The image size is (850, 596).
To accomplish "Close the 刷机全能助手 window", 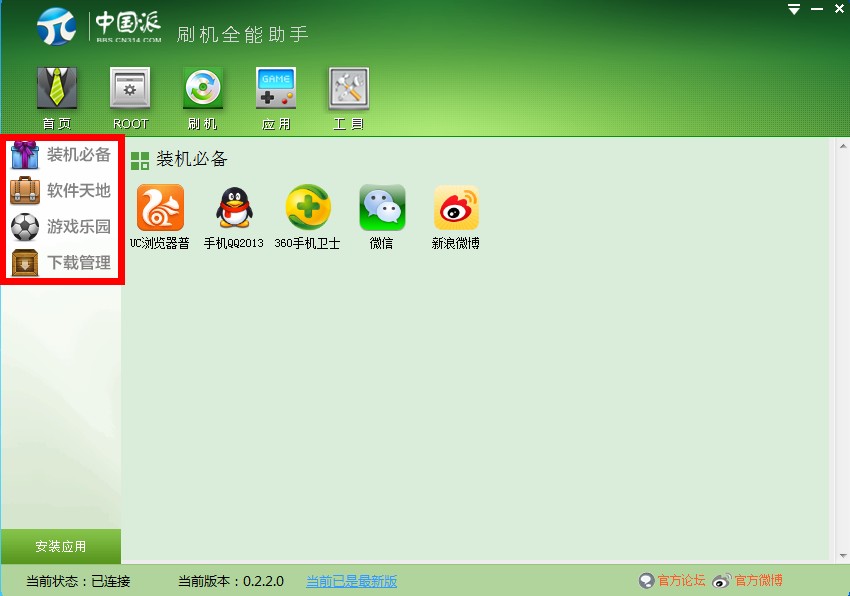I will coord(840,9).
